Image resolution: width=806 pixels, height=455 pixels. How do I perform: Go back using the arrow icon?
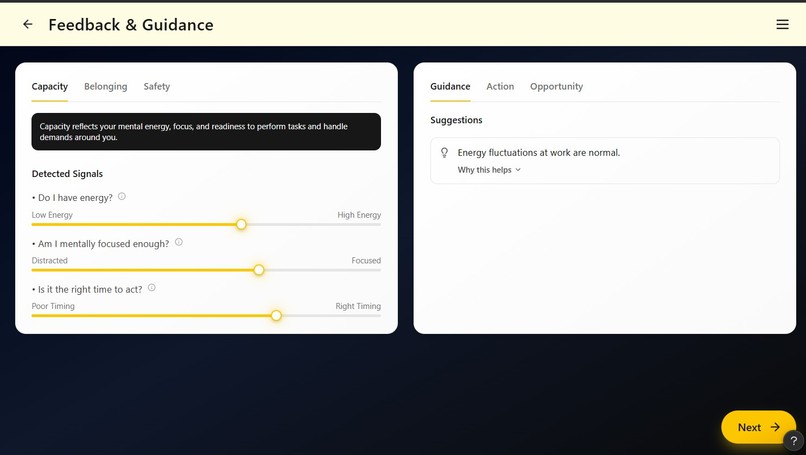(28, 24)
